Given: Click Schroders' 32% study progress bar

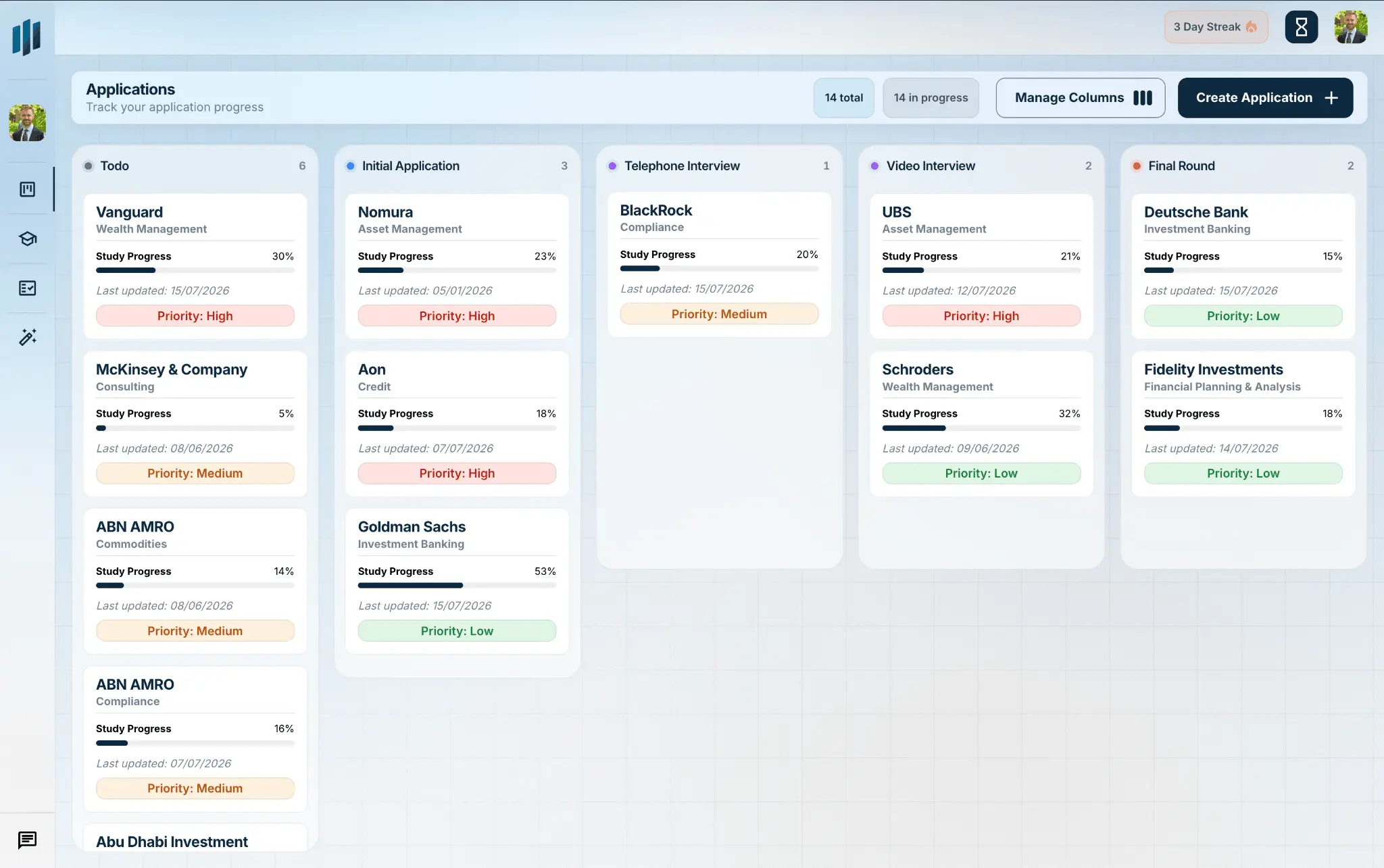Looking at the screenshot, I should [x=981, y=428].
